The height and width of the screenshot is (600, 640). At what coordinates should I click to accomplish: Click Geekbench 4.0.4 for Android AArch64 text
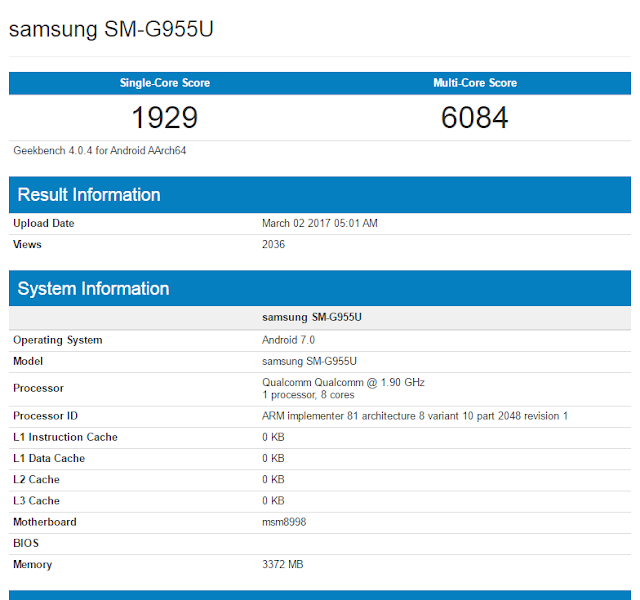point(100,151)
